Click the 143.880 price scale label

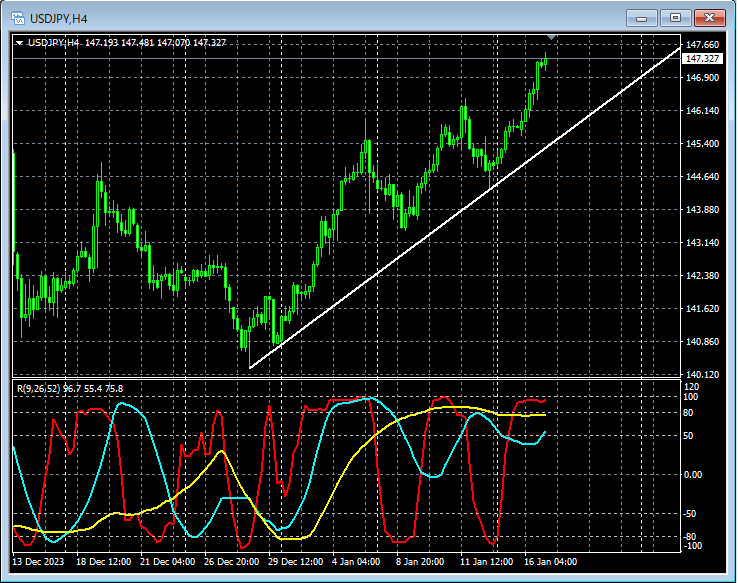pos(702,209)
